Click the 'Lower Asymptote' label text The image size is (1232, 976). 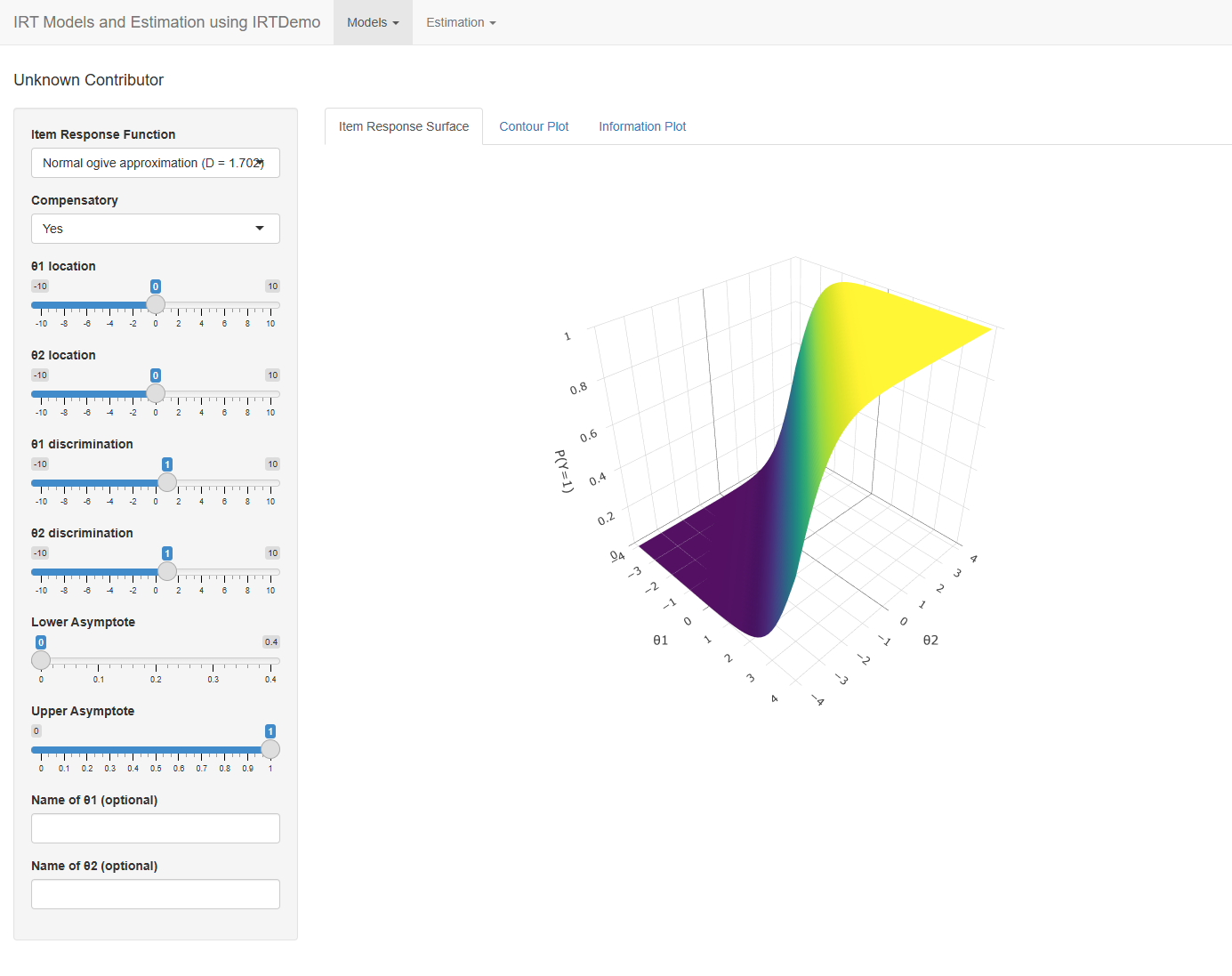[84, 622]
